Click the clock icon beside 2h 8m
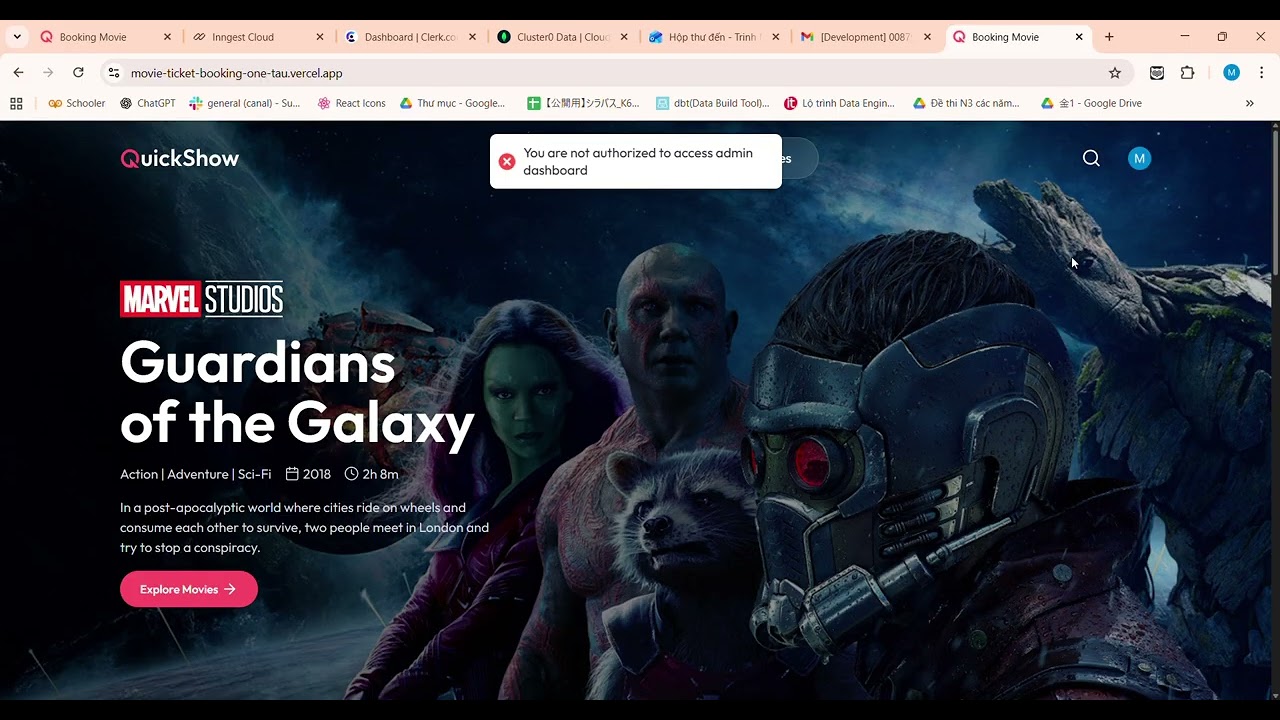The image size is (1280, 720). pos(351,474)
